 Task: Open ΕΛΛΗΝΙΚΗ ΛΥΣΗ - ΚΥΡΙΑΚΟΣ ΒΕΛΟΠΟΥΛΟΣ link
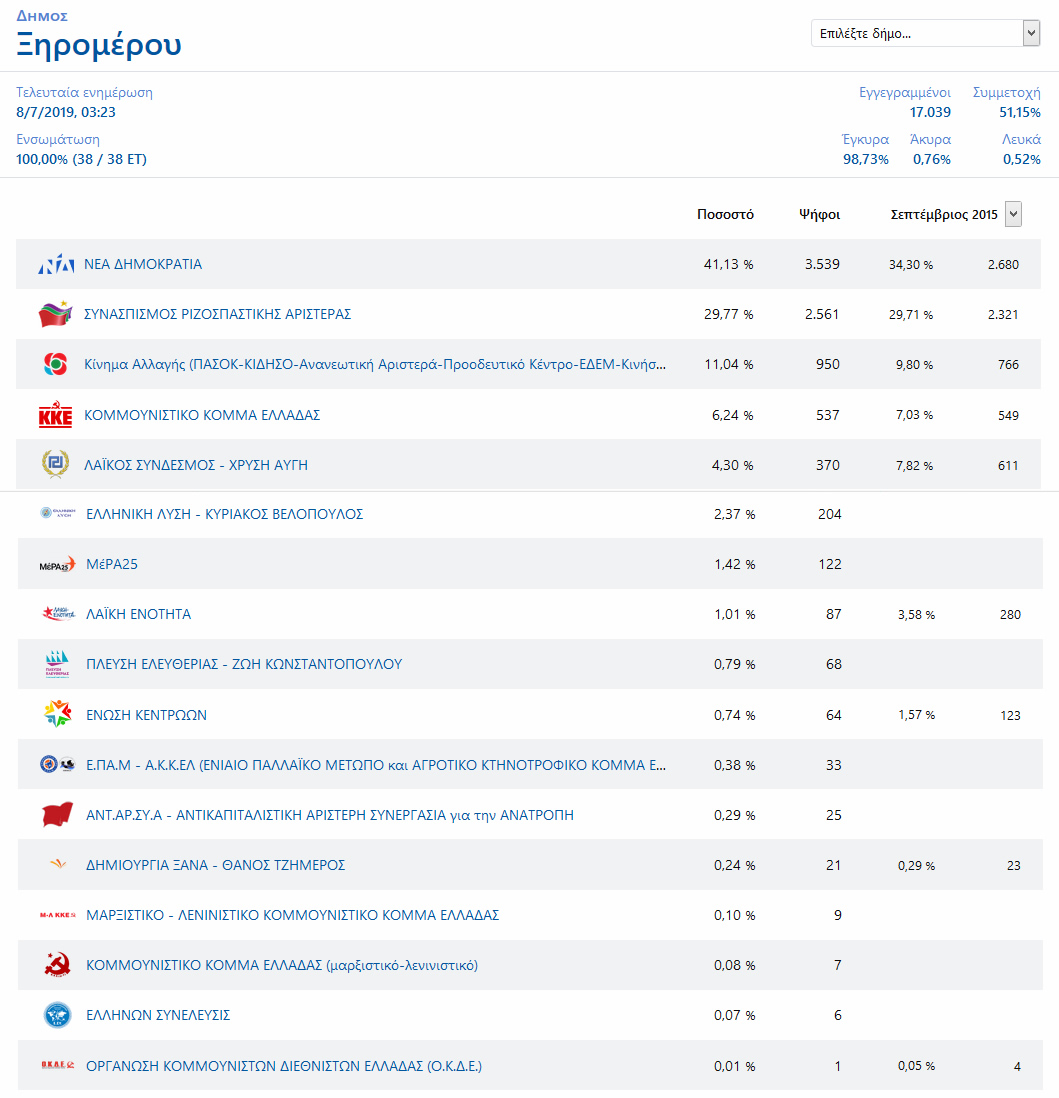tap(224, 514)
